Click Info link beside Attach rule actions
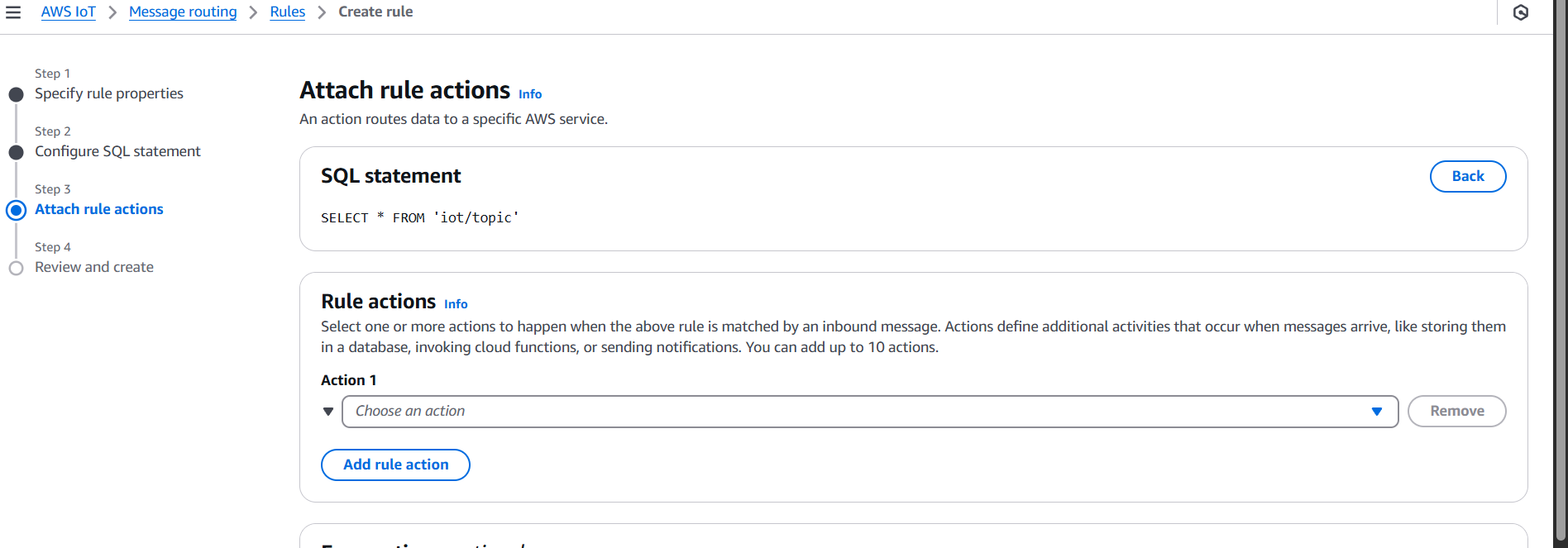Screen dimensions: 1568x548 [x=530, y=94]
